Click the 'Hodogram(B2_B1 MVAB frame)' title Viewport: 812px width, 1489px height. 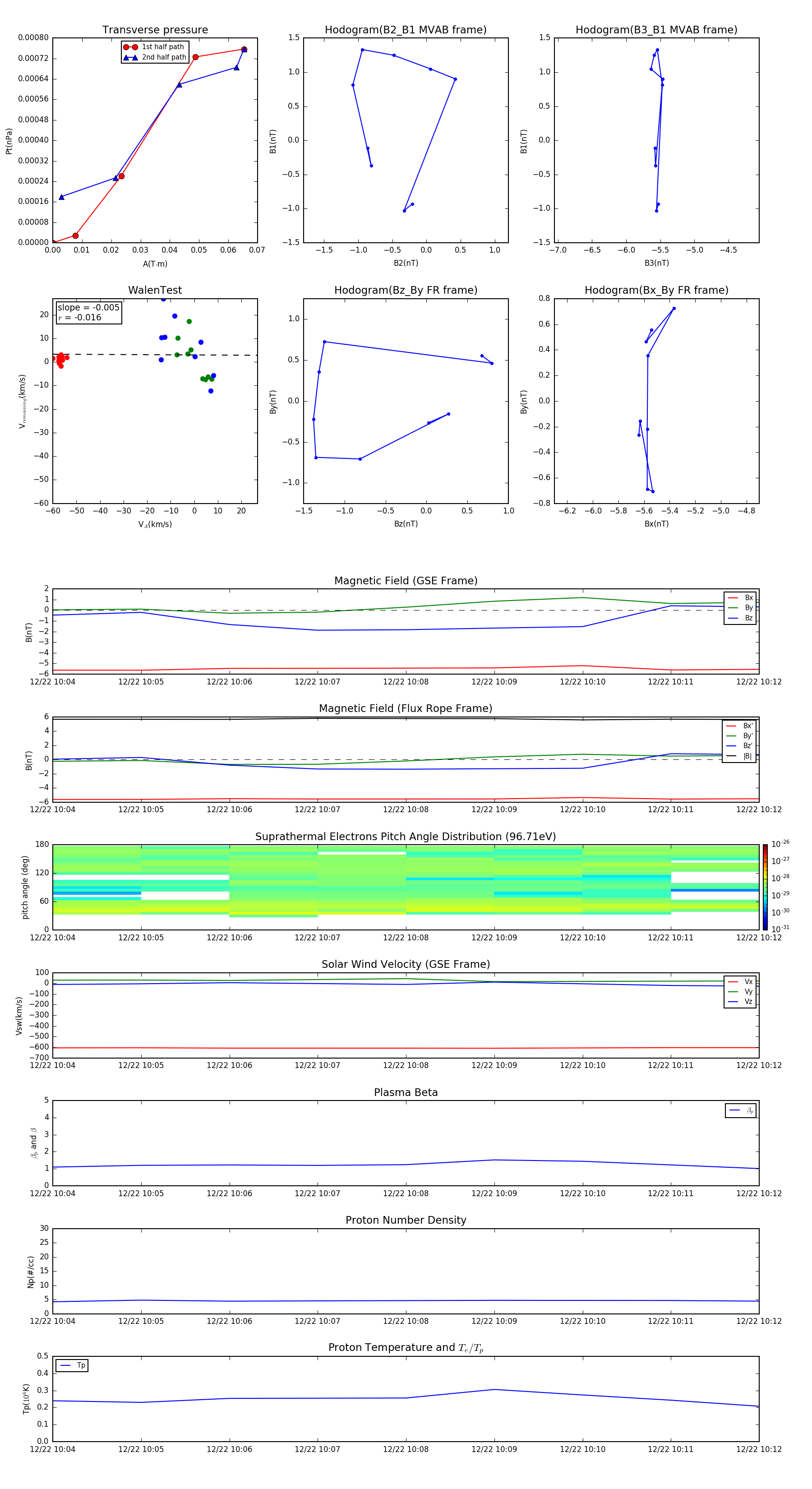[x=406, y=30]
